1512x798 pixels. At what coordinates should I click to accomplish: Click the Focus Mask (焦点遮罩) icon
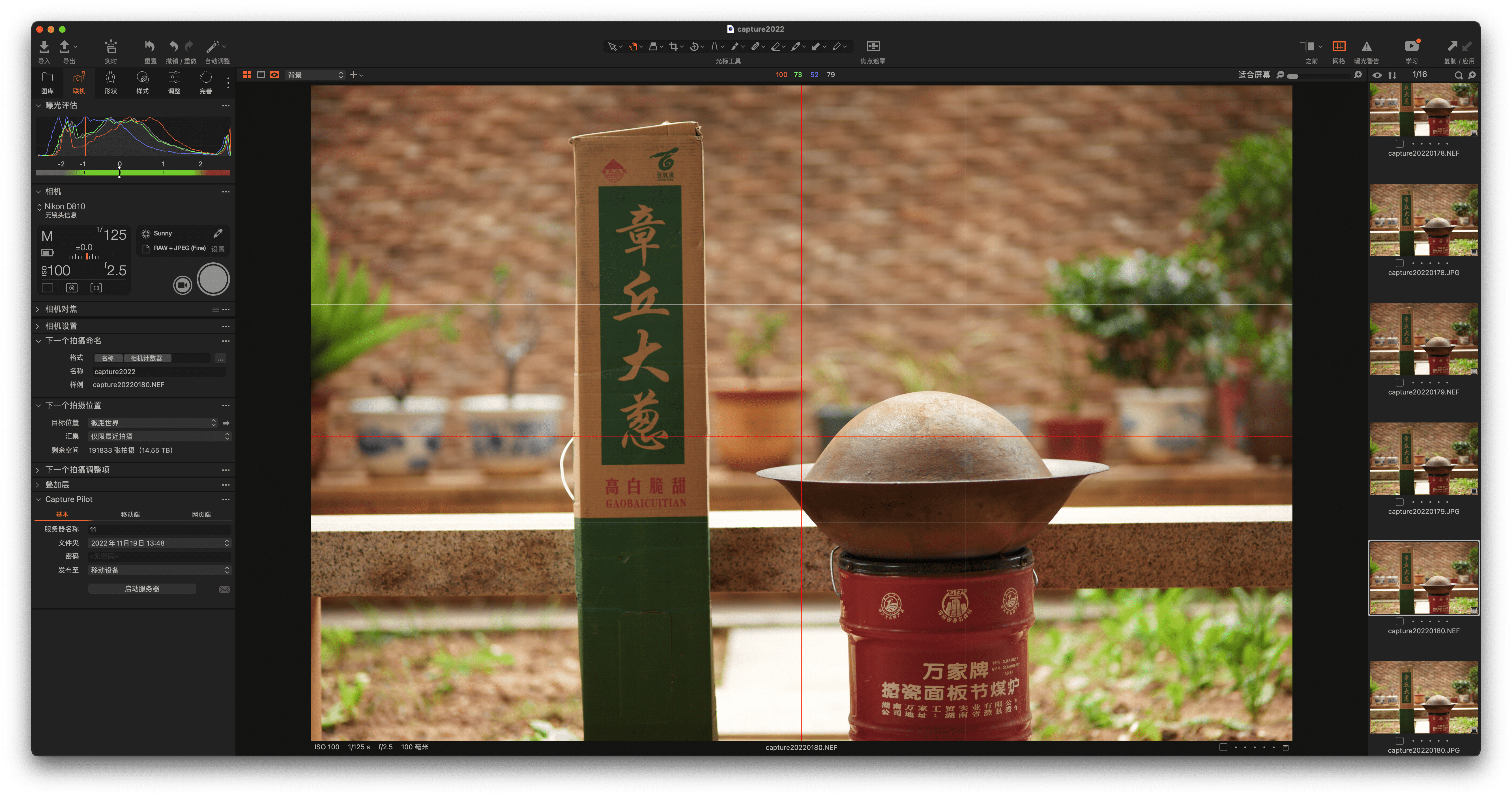873,46
